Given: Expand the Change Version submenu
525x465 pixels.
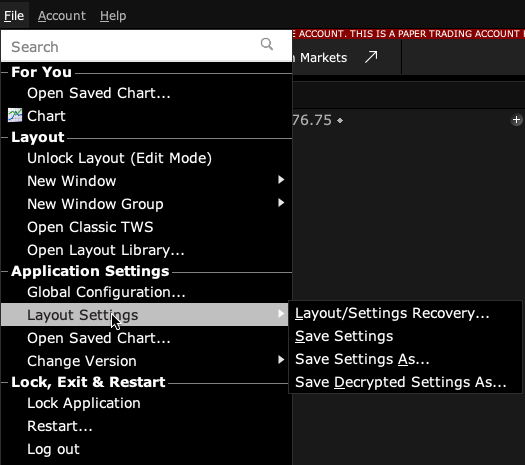Looking at the screenshot, I should 145,361.
